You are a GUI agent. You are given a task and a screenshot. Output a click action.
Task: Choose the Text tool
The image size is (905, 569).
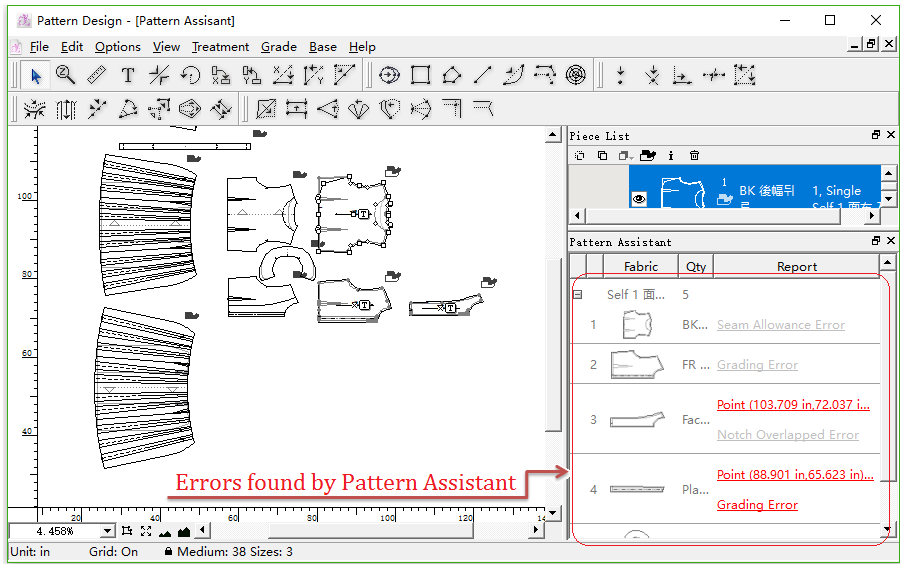coord(128,75)
